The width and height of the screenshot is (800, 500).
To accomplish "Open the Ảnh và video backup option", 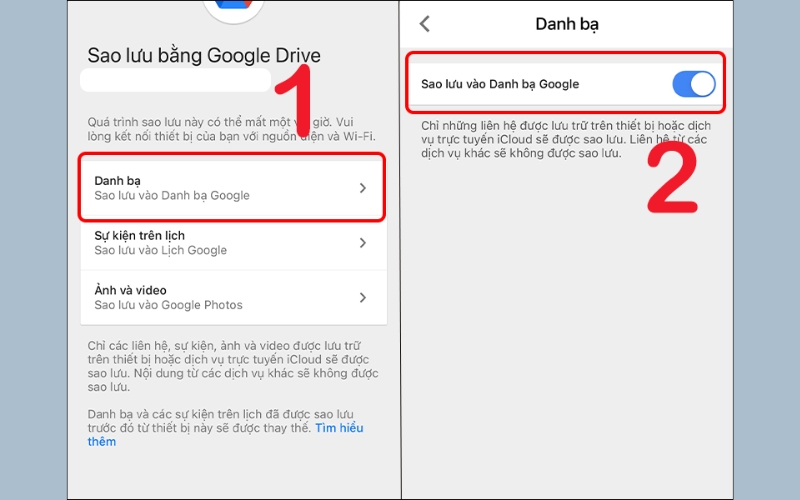I will (x=234, y=297).
